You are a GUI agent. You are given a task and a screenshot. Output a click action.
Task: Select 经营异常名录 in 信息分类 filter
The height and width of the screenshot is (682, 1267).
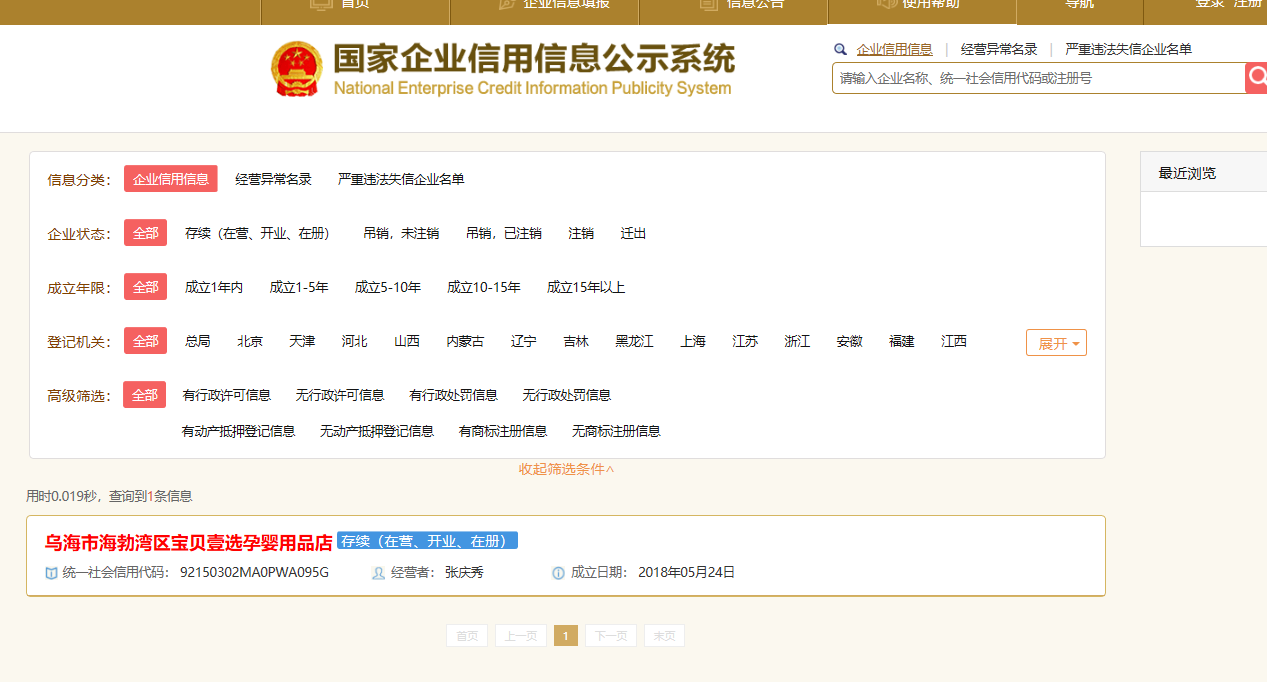(273, 179)
